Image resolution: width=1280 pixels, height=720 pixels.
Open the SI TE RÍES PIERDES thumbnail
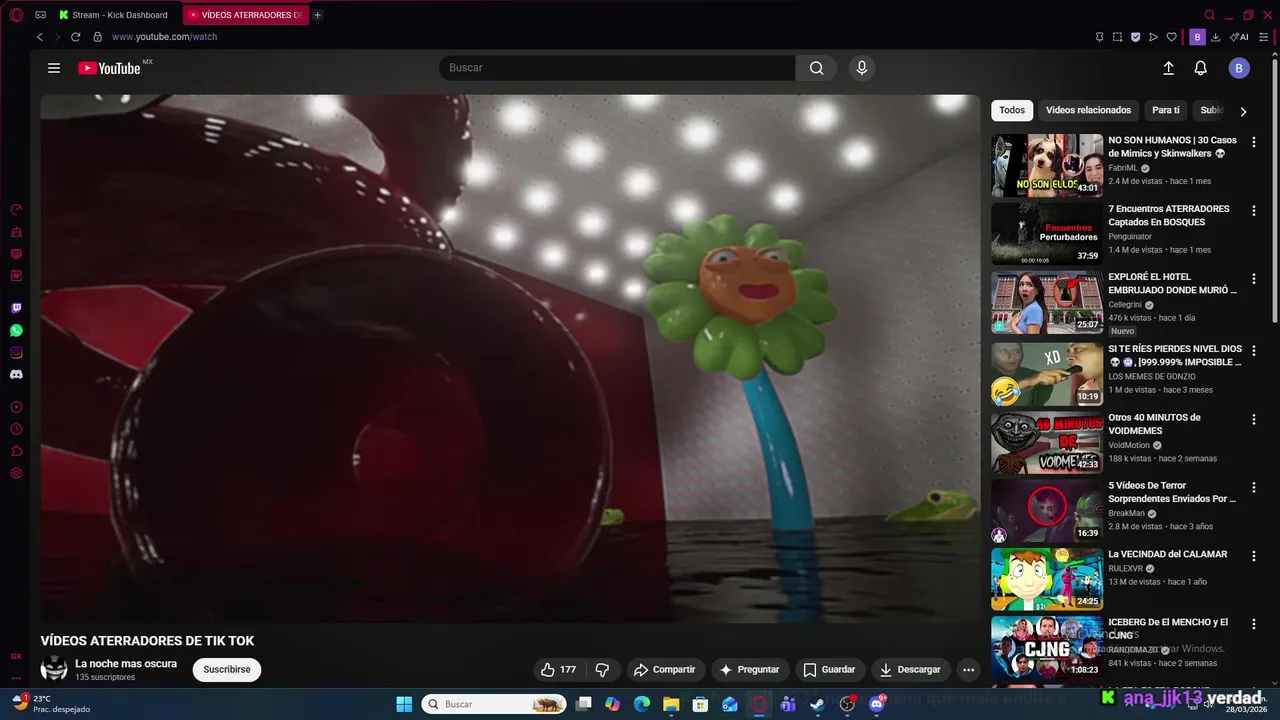(x=1047, y=374)
